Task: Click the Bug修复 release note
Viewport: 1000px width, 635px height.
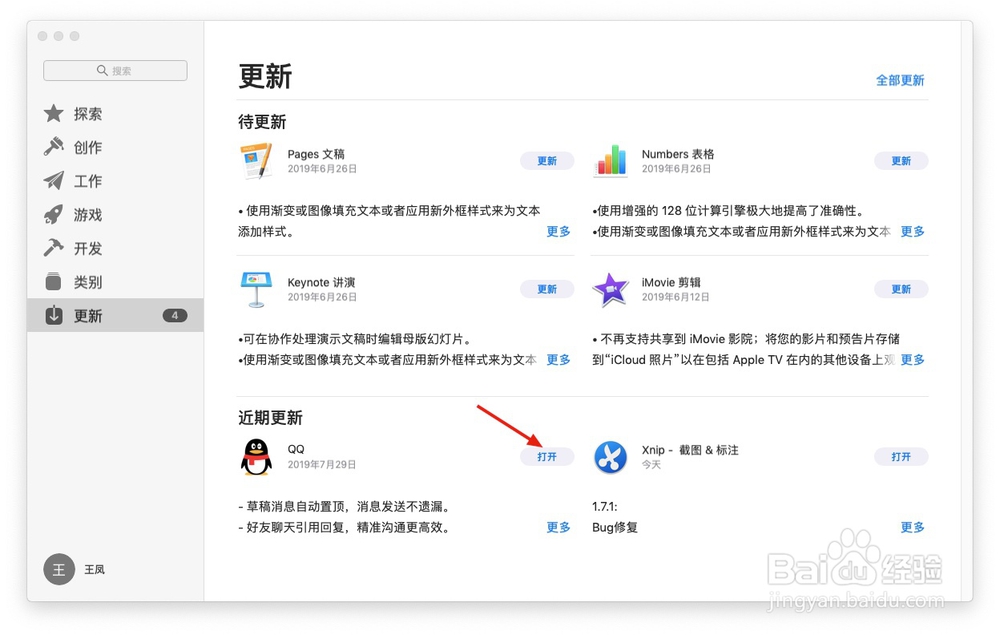Action: click(615, 527)
